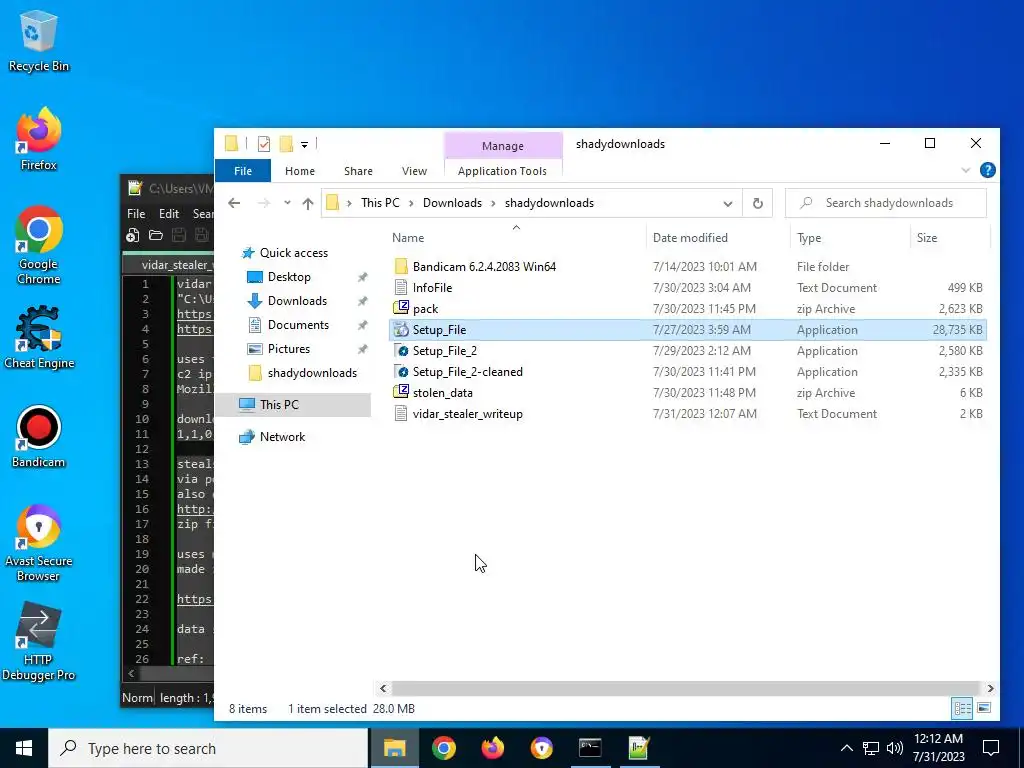Click Open file icon in Notepad++ toolbar
1024x768 pixels.
155,235
